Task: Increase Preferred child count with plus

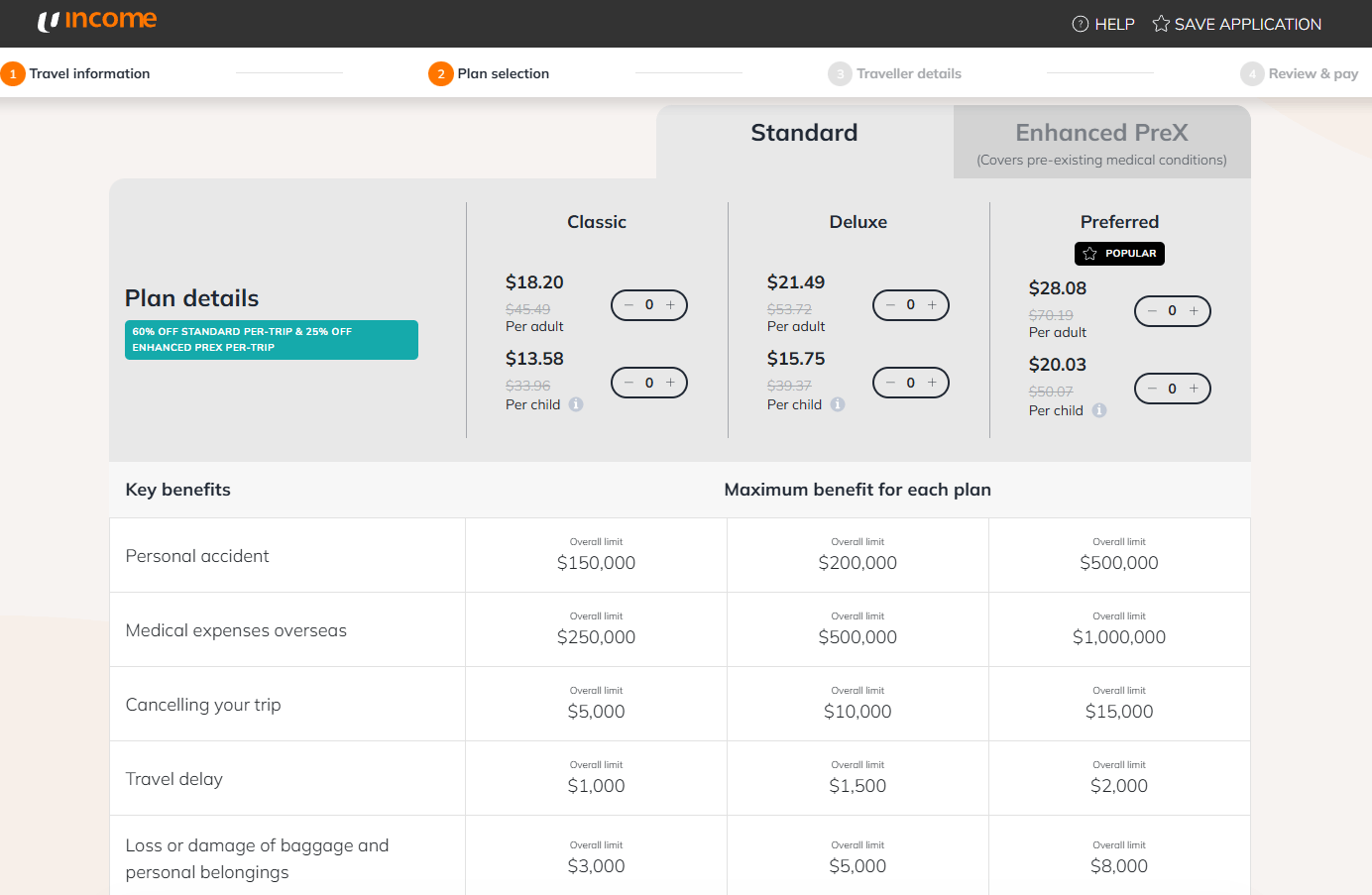Action: click(x=1195, y=389)
